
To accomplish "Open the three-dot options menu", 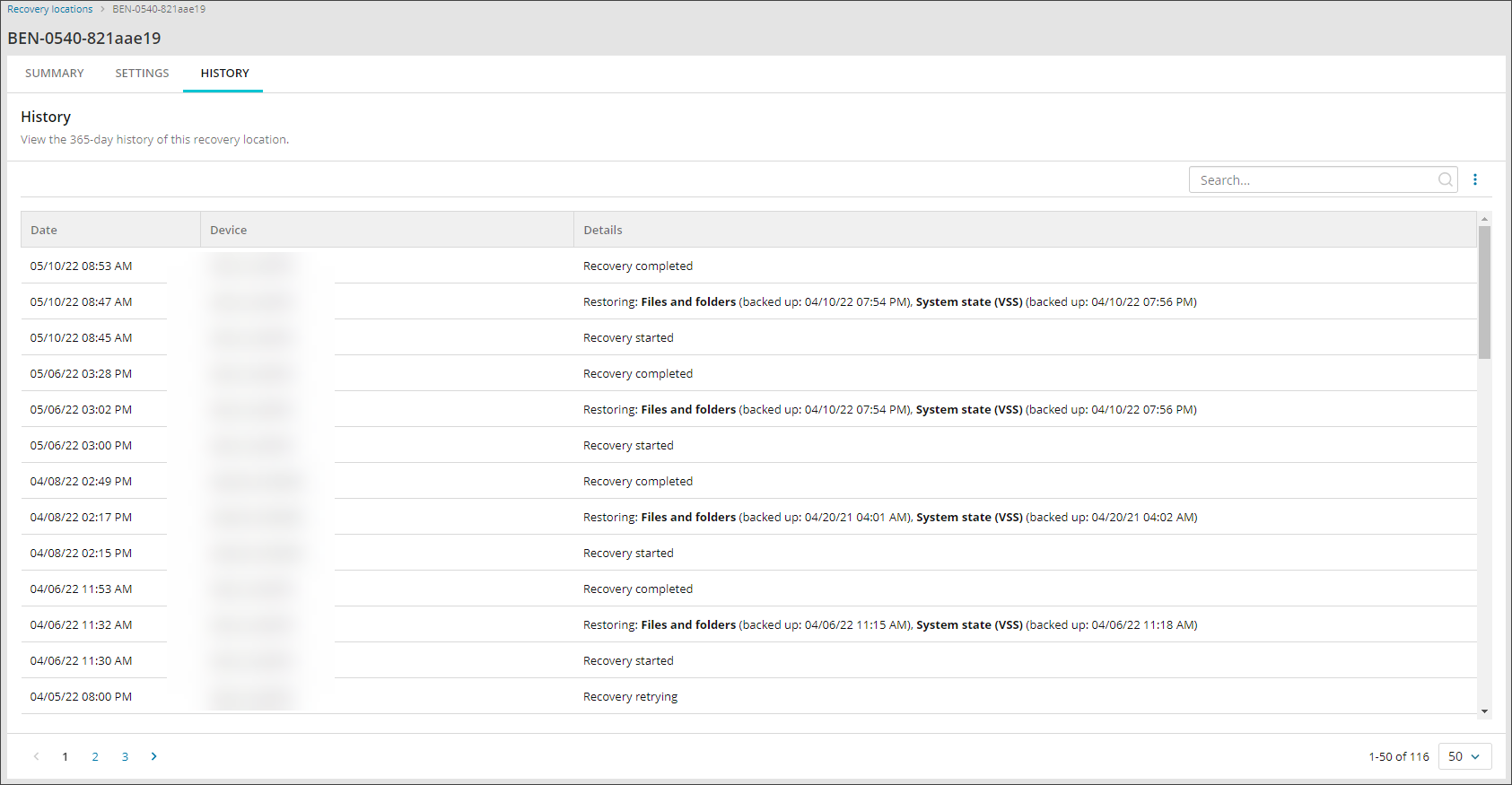I will pyautogui.click(x=1475, y=179).
